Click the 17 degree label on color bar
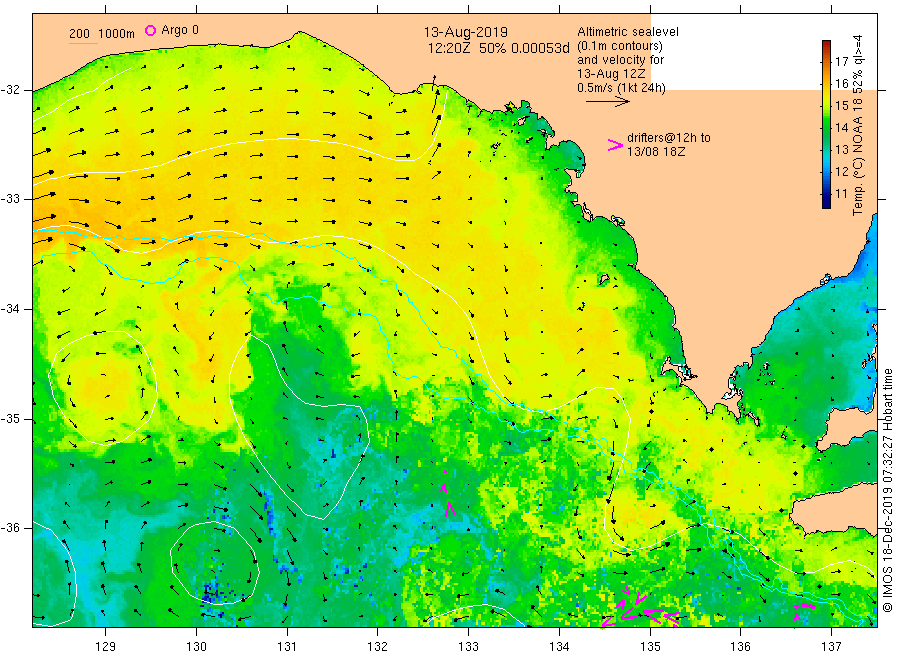The image size is (900, 660). (x=841, y=61)
